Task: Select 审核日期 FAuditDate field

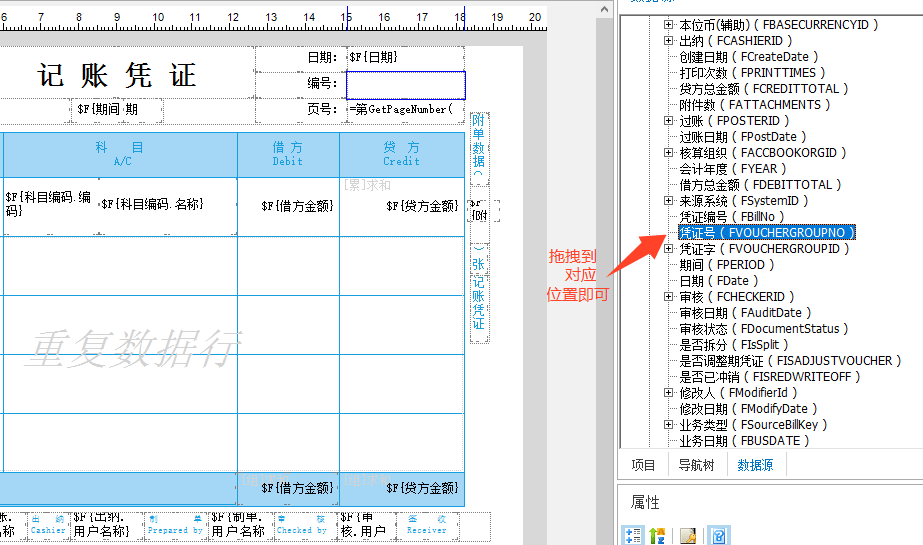Action: point(745,313)
